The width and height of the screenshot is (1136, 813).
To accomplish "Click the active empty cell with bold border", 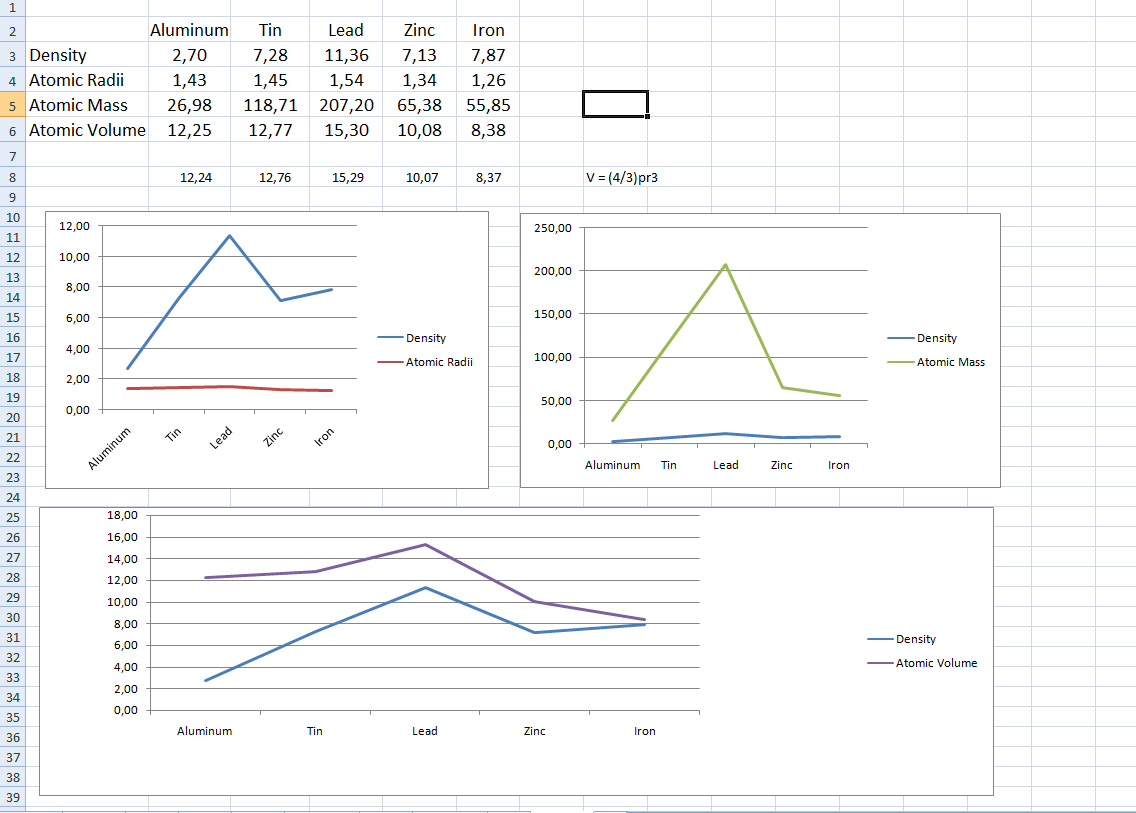I will click(x=615, y=104).
